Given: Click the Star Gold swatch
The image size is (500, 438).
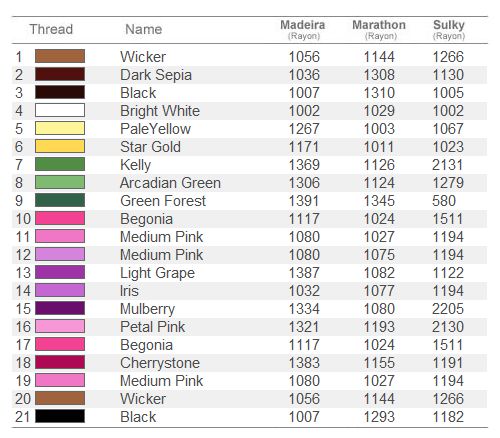Looking at the screenshot, I should pyautogui.click(x=60, y=146).
